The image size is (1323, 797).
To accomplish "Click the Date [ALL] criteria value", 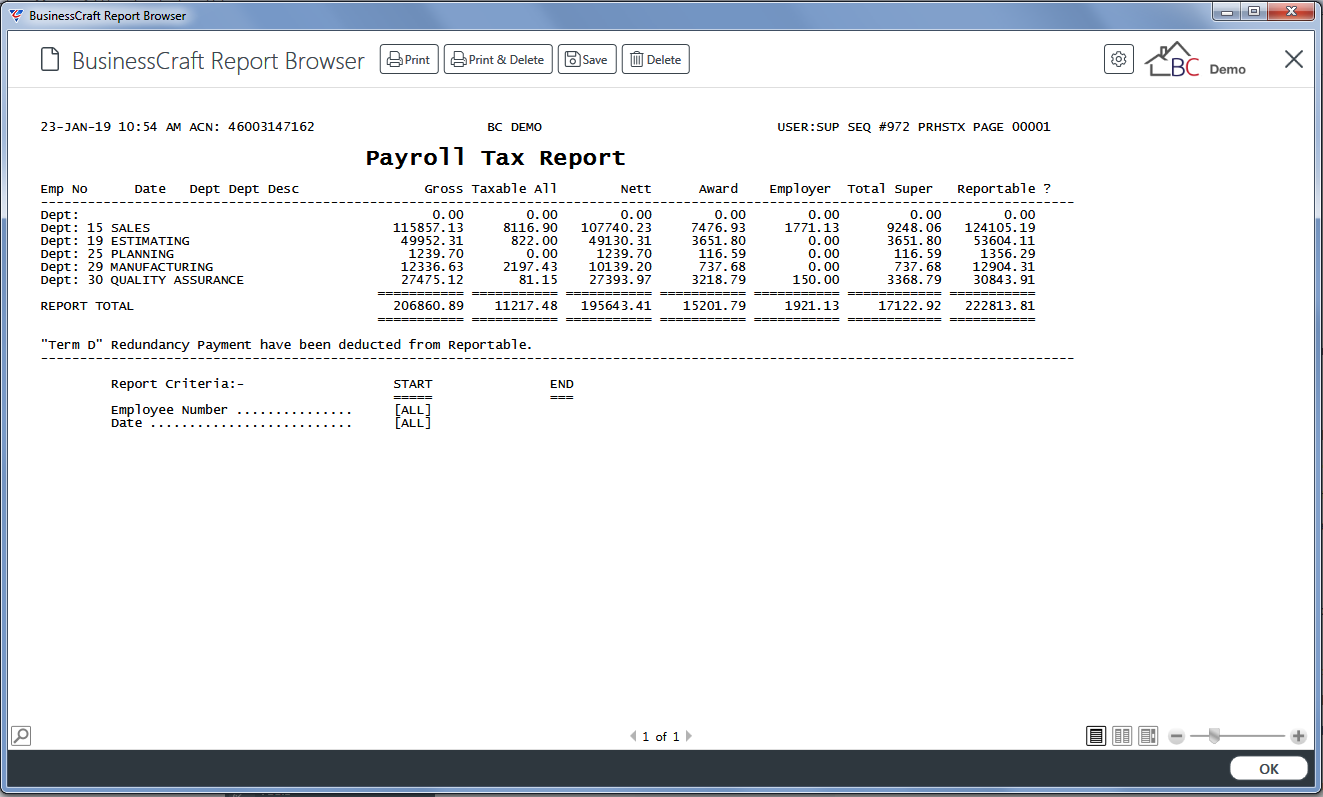I will tap(413, 423).
